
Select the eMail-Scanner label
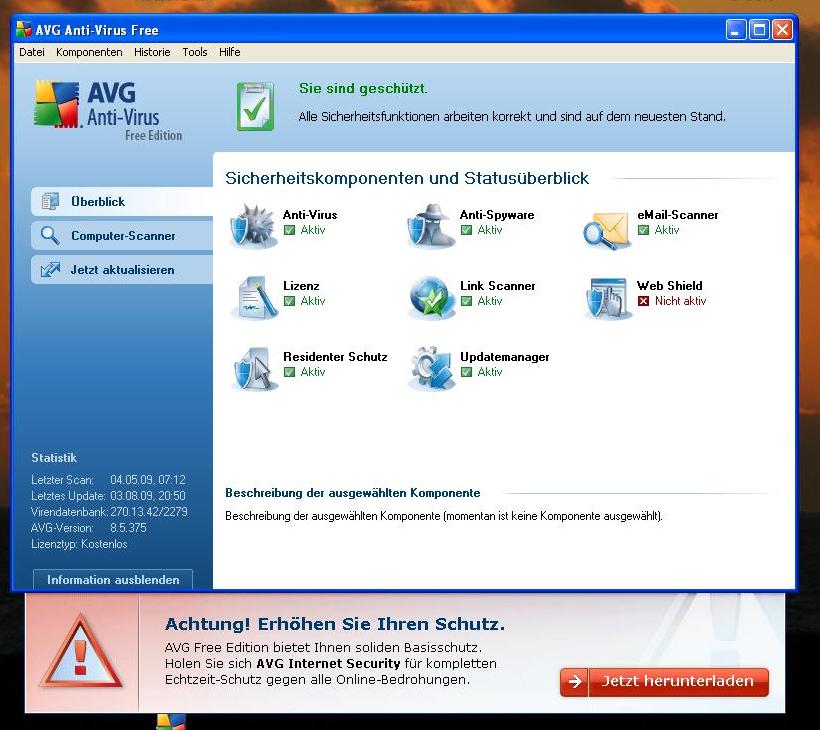[x=677, y=214]
